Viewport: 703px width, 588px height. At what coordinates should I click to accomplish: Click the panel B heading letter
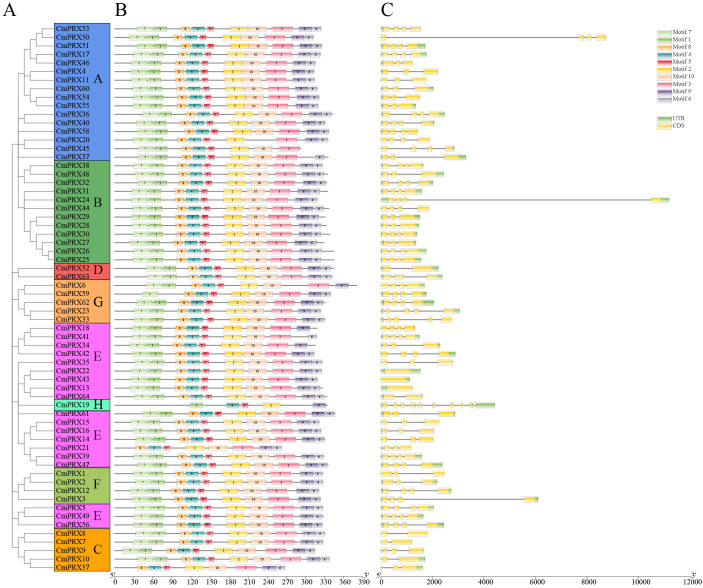pyautogui.click(x=121, y=10)
